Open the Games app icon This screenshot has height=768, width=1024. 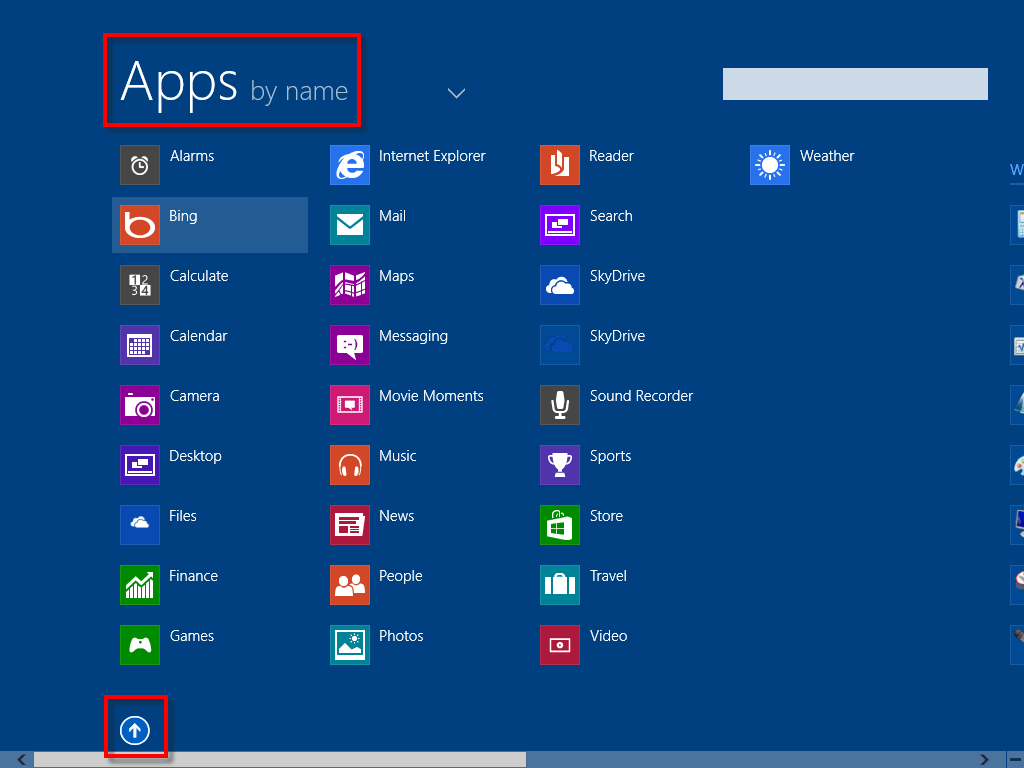tap(140, 645)
